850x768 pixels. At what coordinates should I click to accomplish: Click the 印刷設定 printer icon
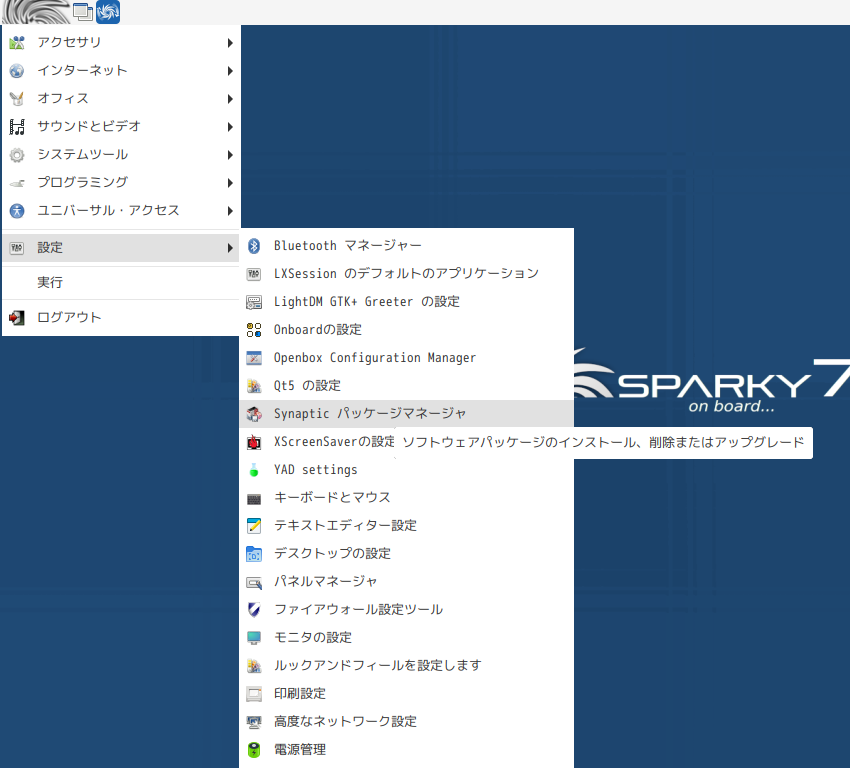[254, 694]
